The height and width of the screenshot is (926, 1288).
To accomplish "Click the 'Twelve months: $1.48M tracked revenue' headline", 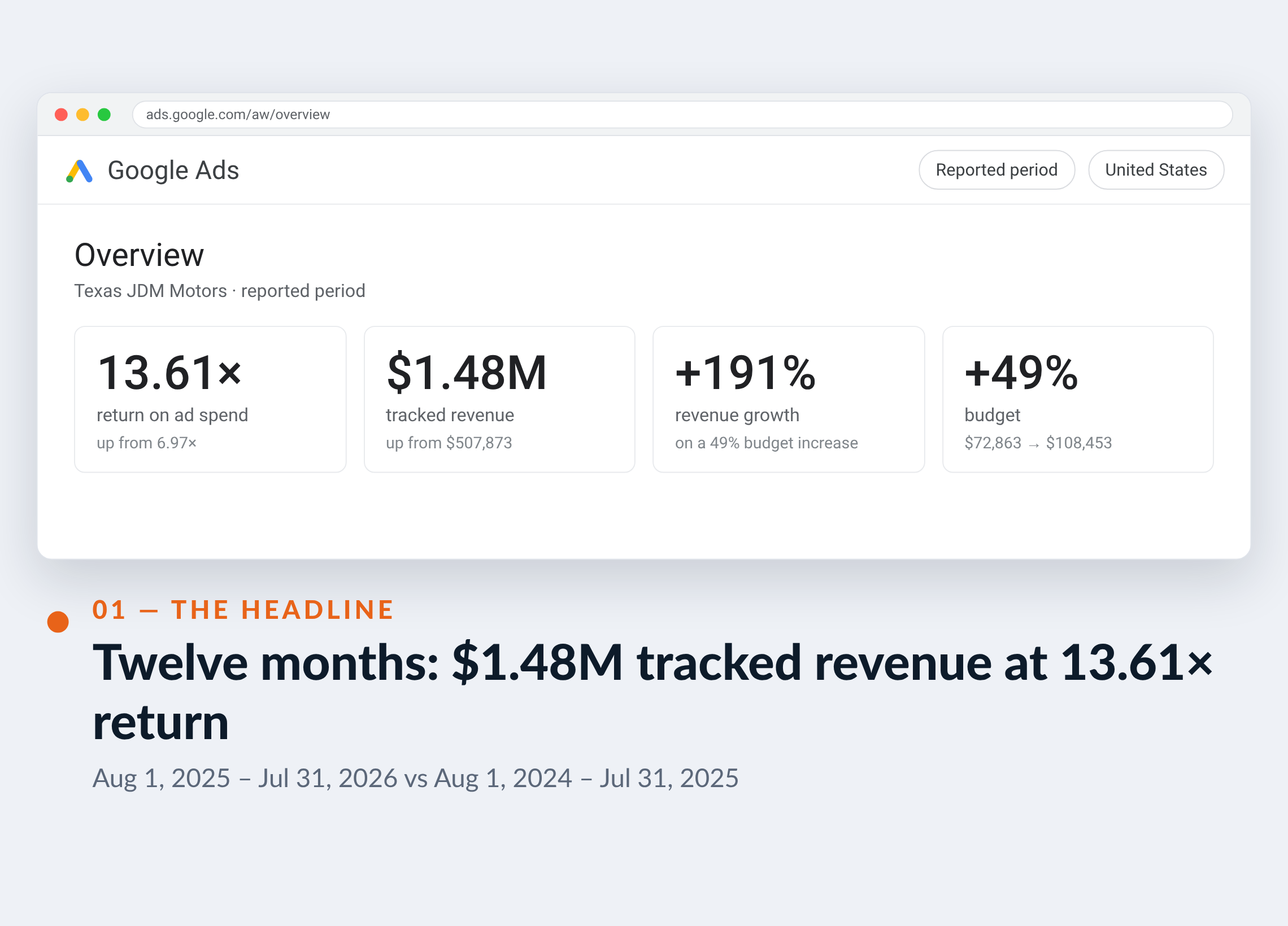I will coord(652,692).
